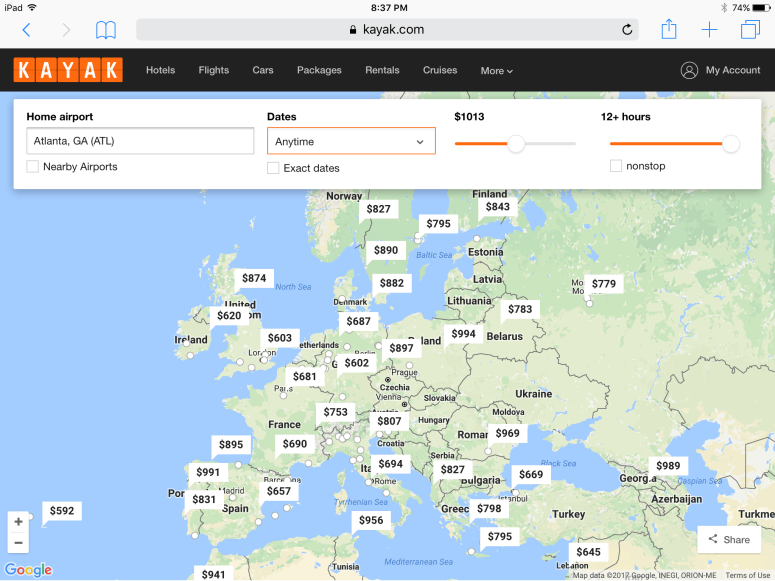Screen dimensions: 775x581
Task: Open the Cruises page
Action: (x=440, y=70)
